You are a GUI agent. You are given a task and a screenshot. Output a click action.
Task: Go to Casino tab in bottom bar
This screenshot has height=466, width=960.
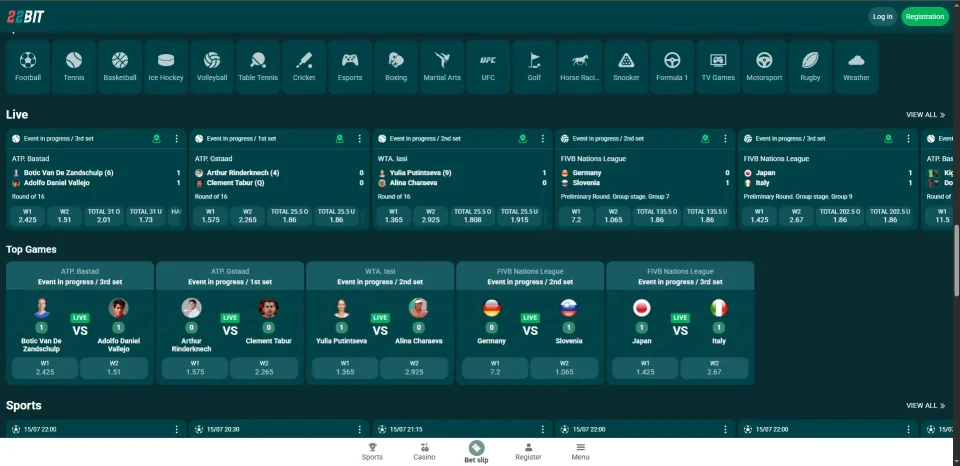pyautogui.click(x=424, y=452)
